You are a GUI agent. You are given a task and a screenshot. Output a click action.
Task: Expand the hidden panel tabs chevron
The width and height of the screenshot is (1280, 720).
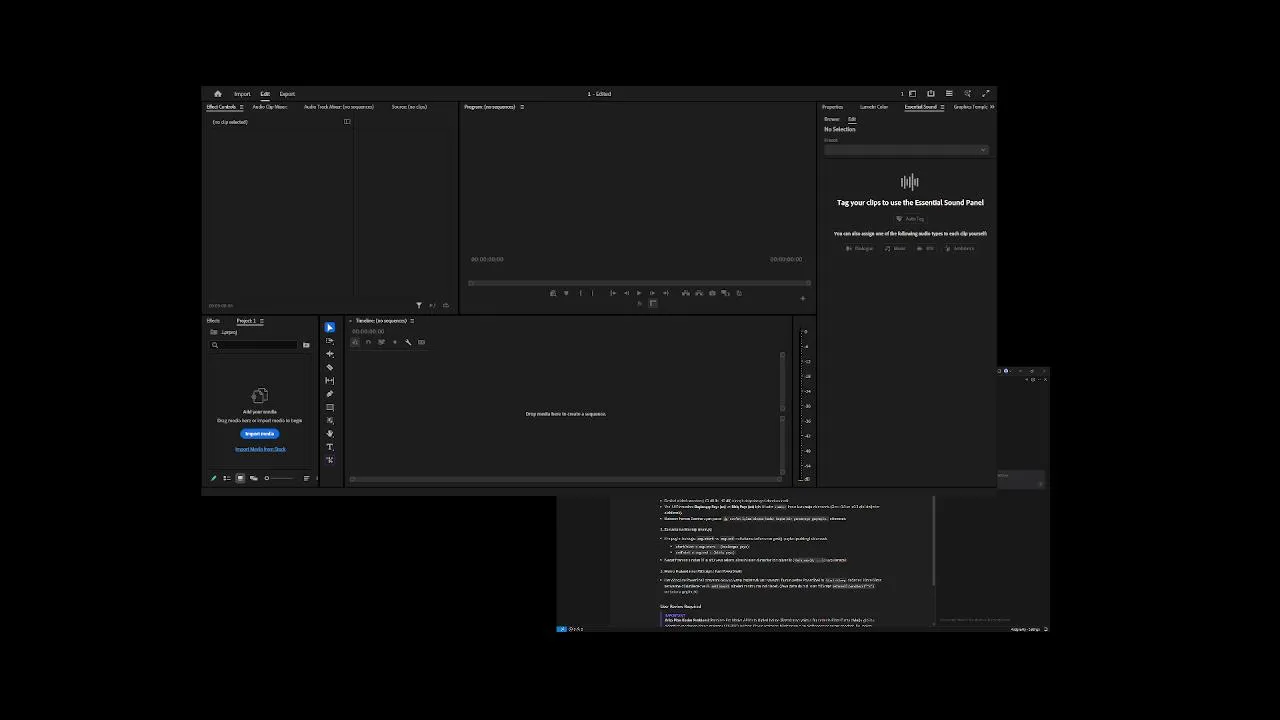[x=992, y=107]
